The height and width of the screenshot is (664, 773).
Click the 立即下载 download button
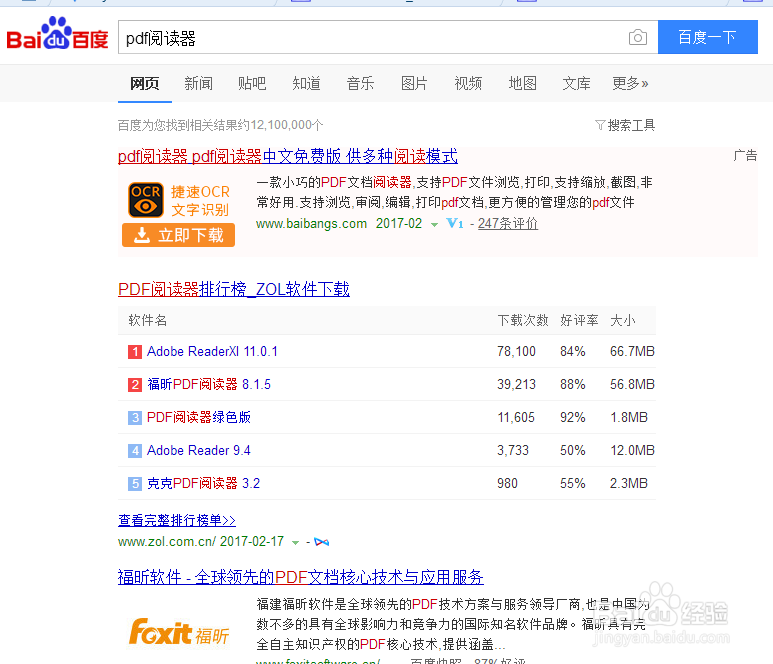pyautogui.click(x=178, y=235)
